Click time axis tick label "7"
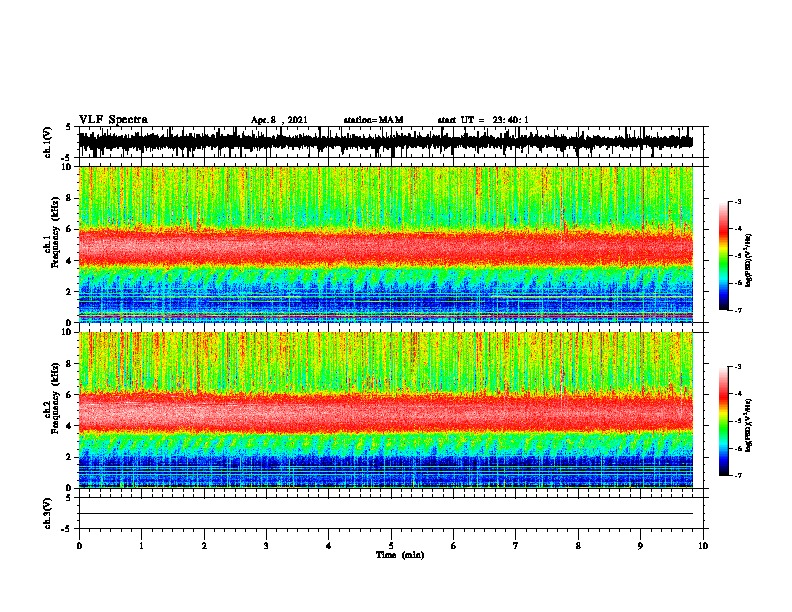 click(x=516, y=546)
